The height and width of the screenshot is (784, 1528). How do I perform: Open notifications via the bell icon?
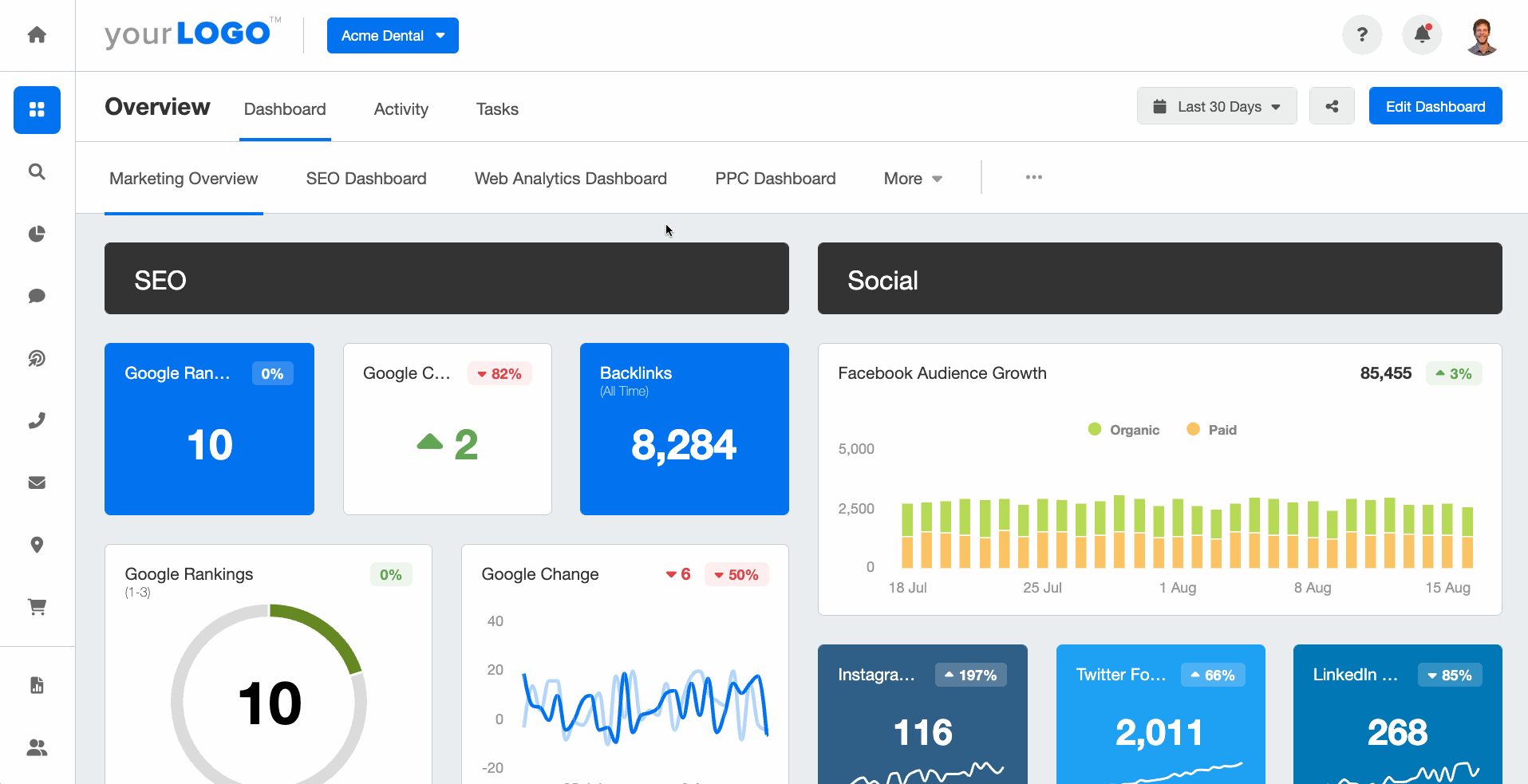(1422, 35)
